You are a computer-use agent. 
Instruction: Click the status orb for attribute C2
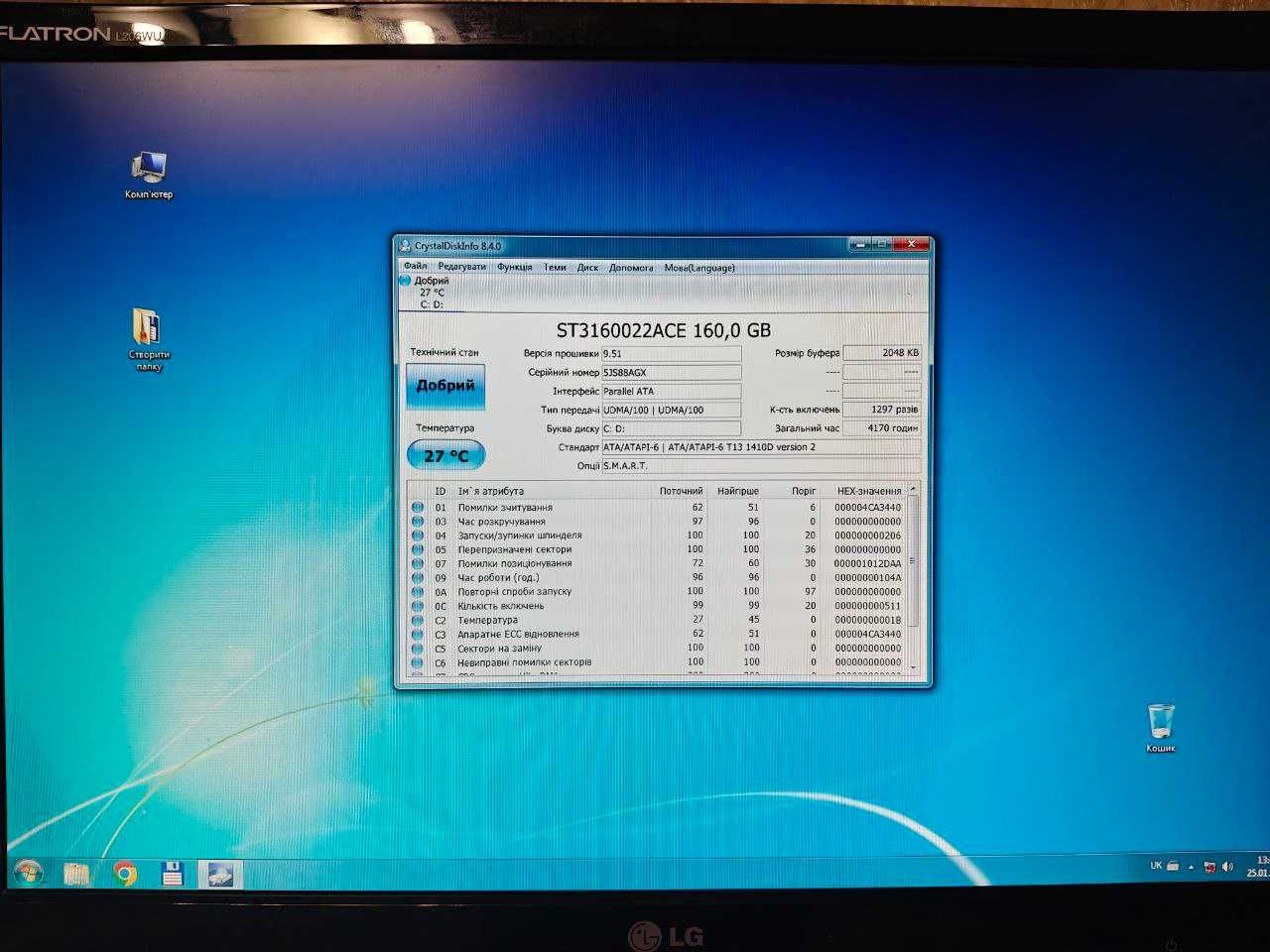[418, 620]
